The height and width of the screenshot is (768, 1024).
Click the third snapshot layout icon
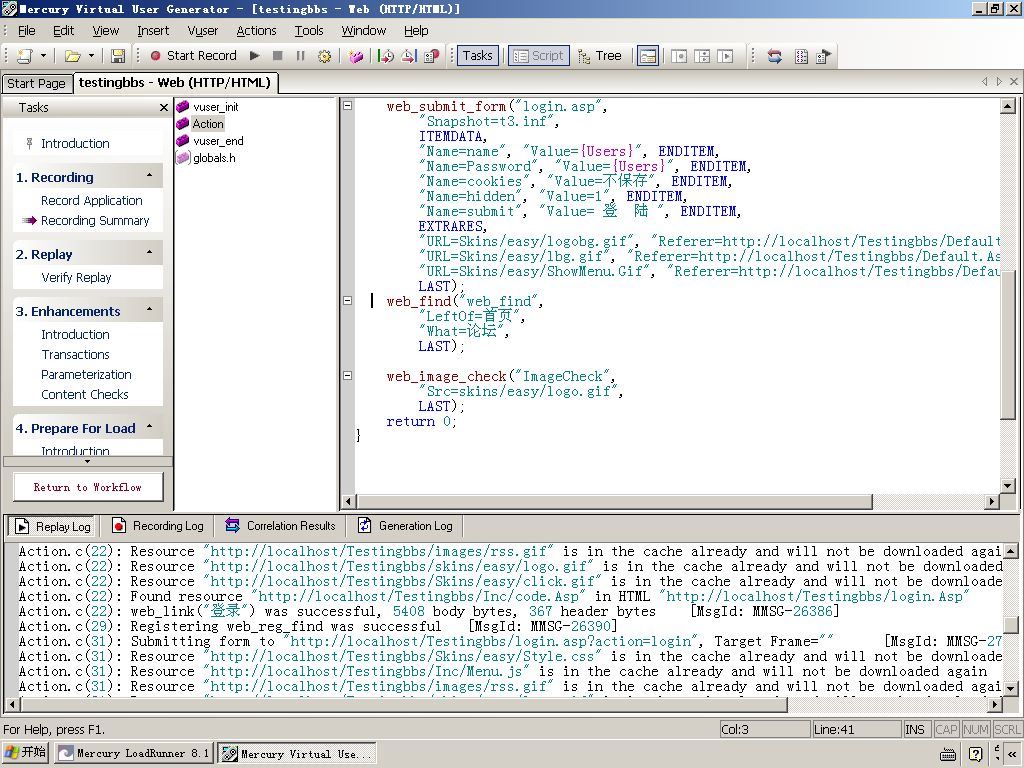pyautogui.click(x=725, y=56)
